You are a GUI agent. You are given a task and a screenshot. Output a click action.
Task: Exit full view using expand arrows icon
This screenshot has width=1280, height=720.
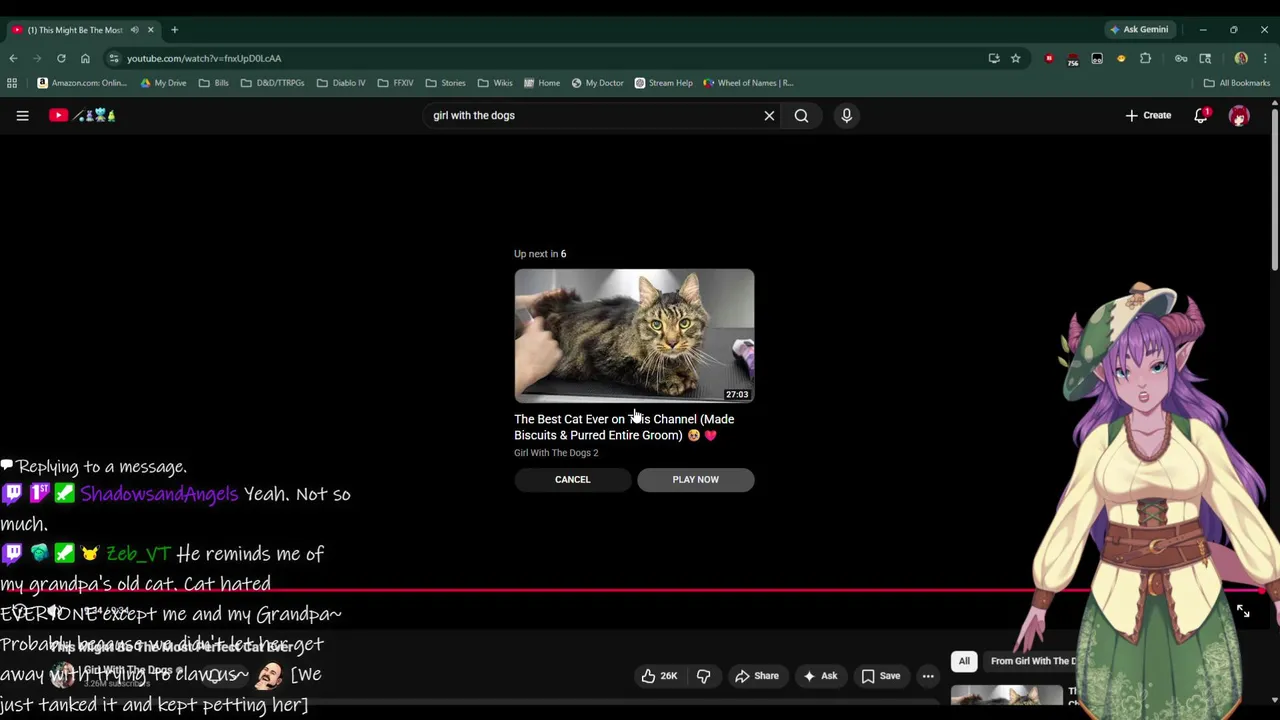pos(1243,612)
